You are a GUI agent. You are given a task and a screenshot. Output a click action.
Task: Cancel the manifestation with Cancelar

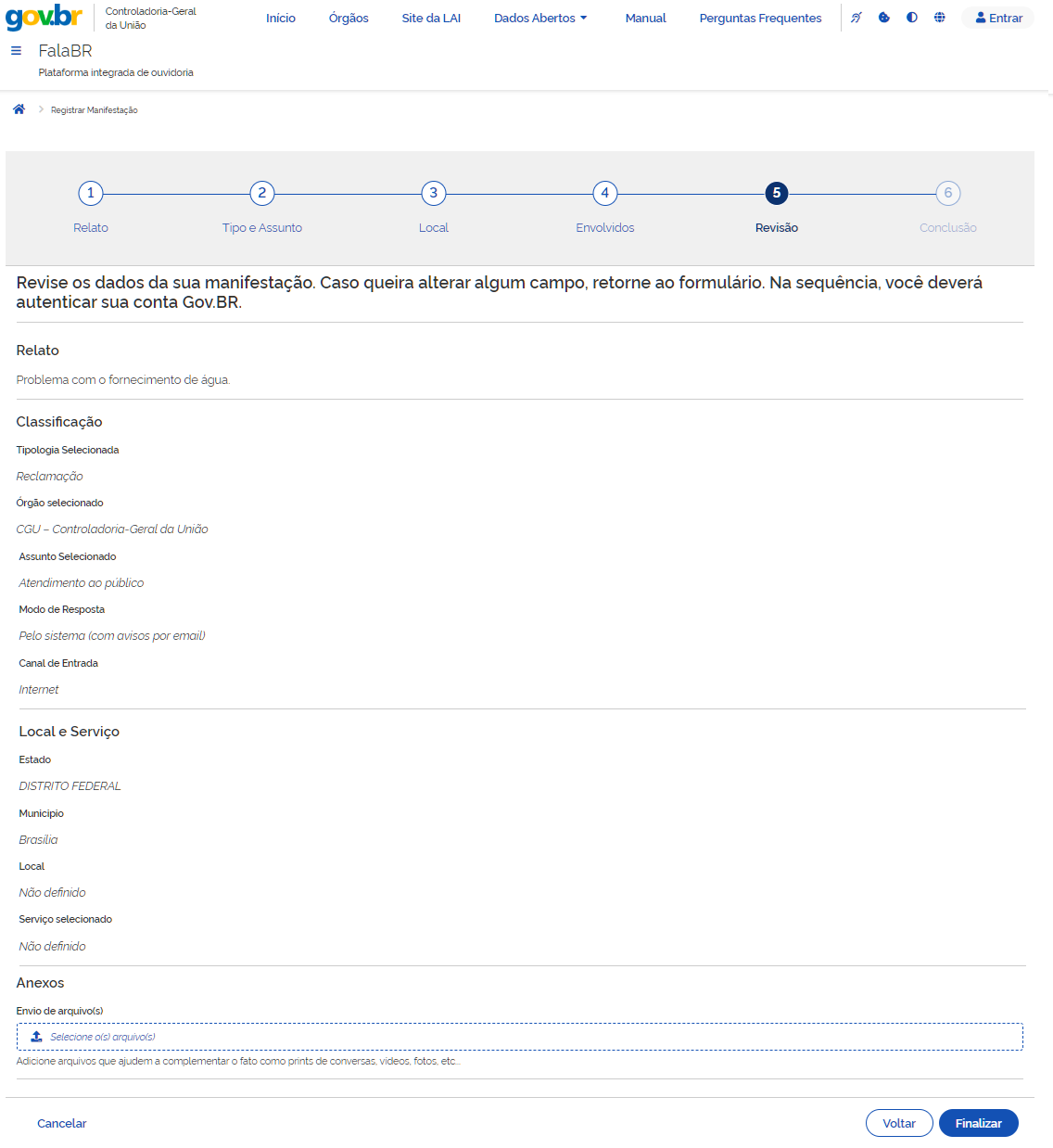(x=62, y=1123)
